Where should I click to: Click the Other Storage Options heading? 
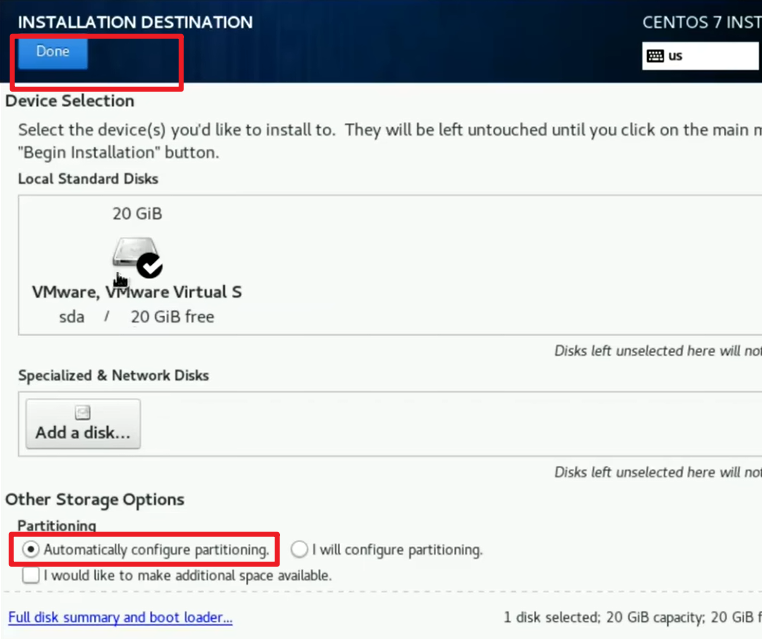tap(95, 500)
